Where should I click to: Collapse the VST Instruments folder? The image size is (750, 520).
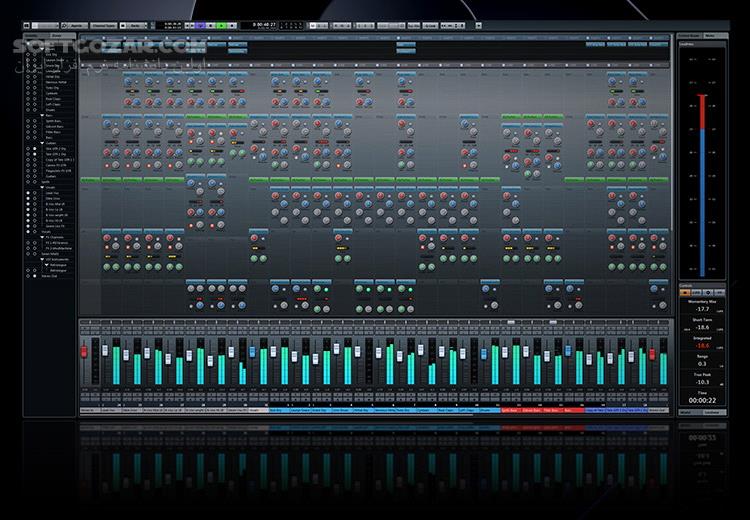[42, 259]
